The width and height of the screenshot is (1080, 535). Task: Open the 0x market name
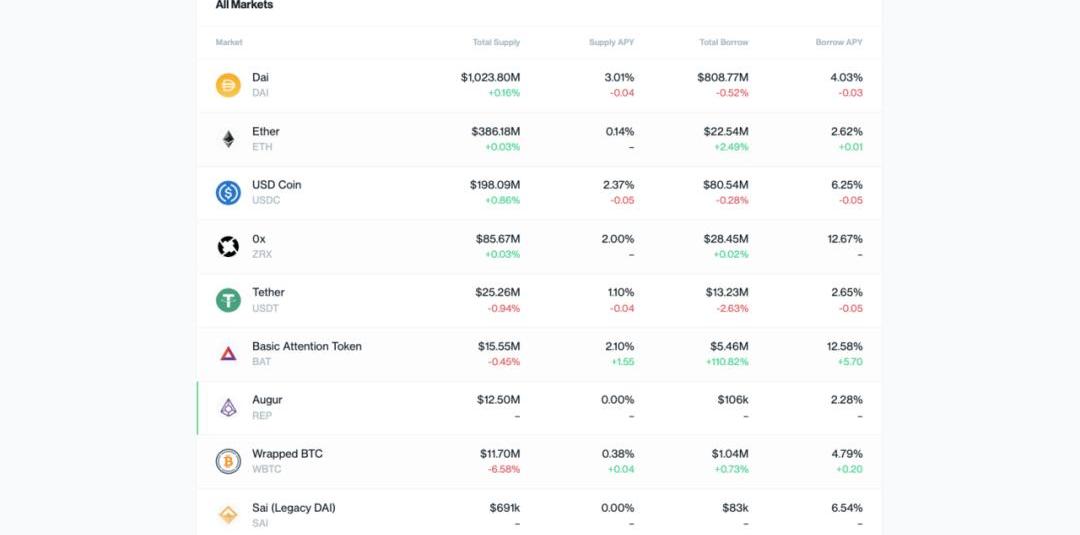click(258, 239)
